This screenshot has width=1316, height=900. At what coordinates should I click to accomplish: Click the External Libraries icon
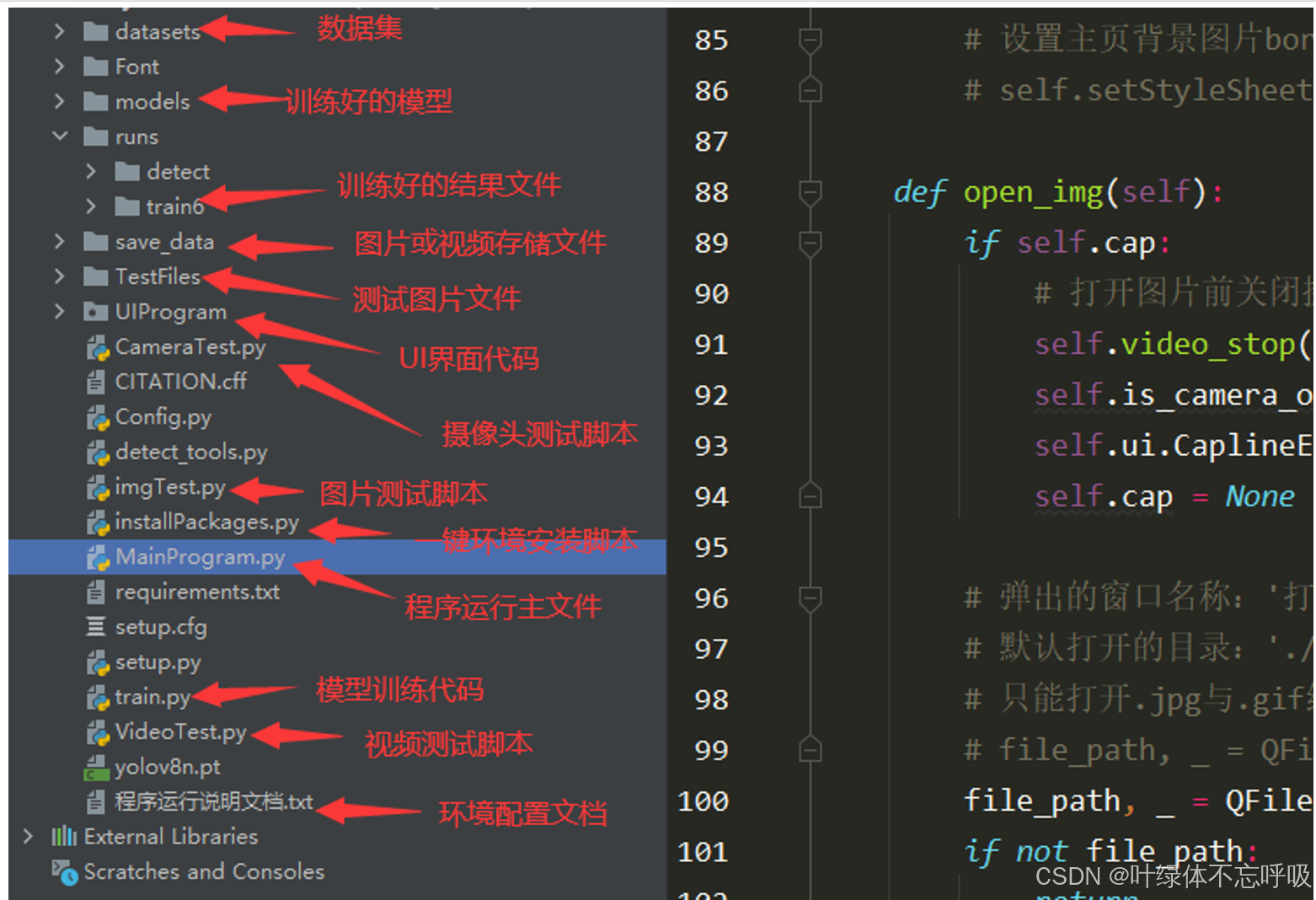click(x=64, y=836)
